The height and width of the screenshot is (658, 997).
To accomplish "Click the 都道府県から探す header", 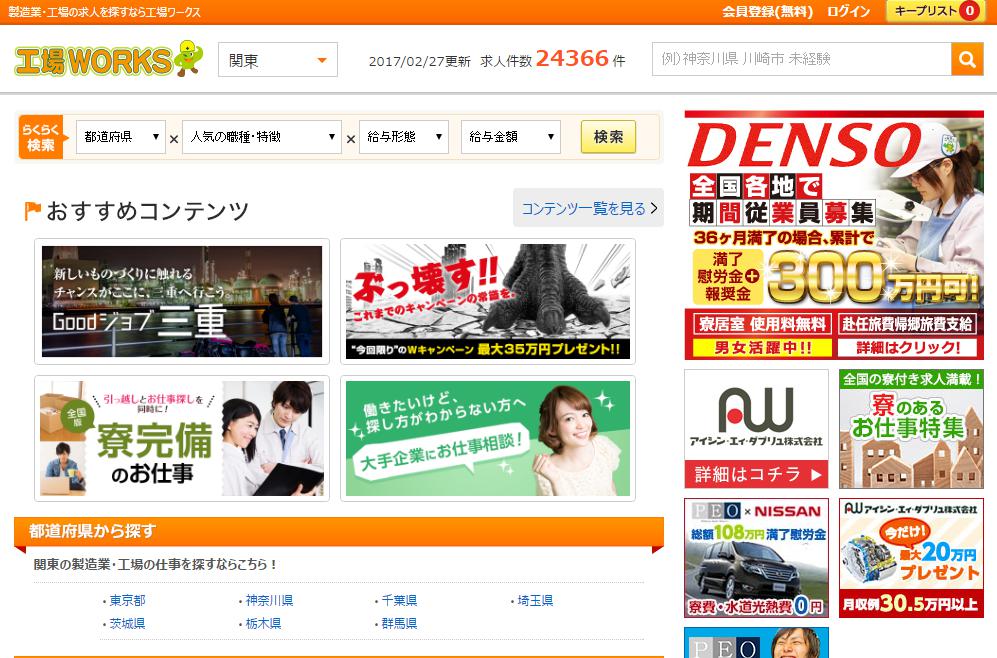I will pos(339,531).
